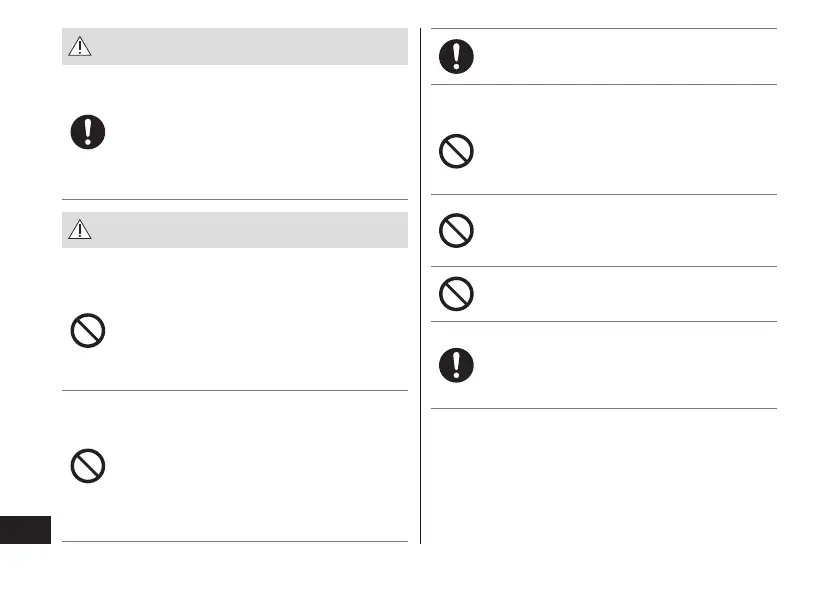Click the black tab on the page's left edge
The width and height of the screenshot is (839, 595).
click(25, 529)
